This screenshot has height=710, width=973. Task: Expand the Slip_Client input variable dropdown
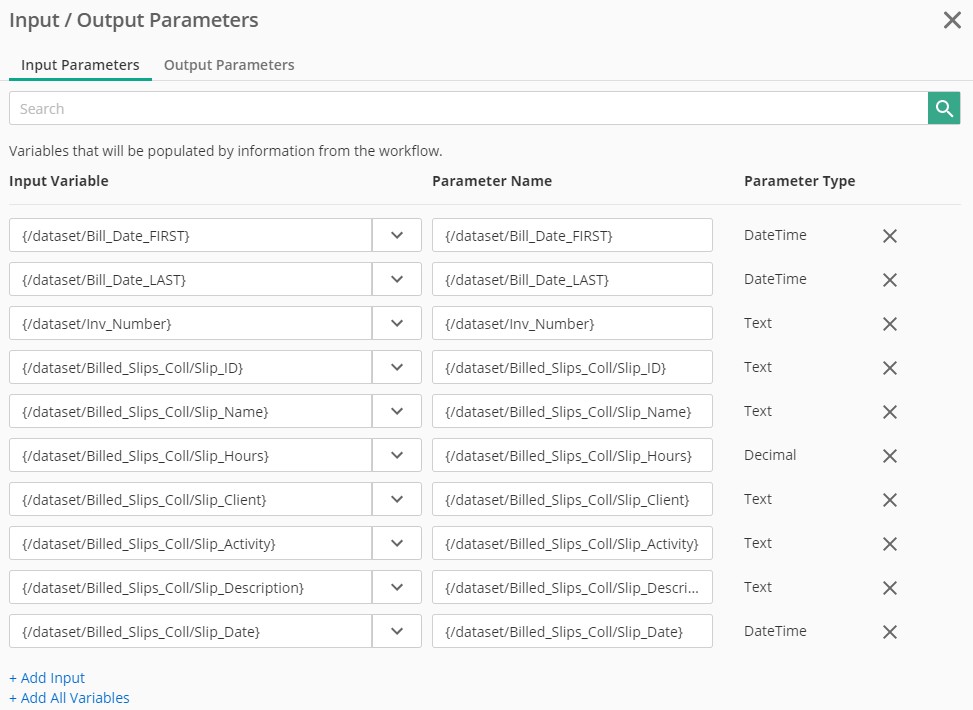point(397,499)
